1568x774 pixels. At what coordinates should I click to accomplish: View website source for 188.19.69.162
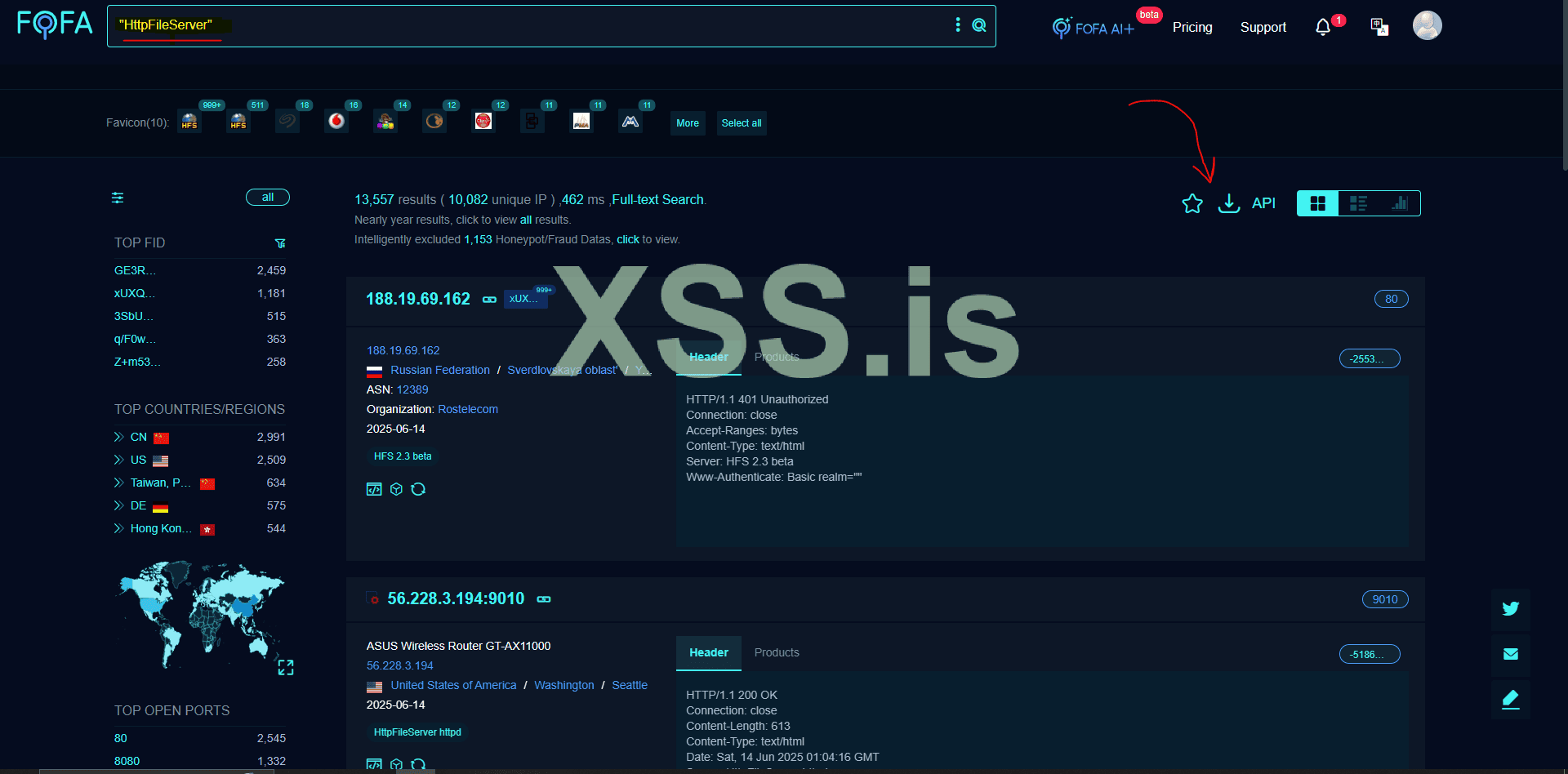point(374,489)
